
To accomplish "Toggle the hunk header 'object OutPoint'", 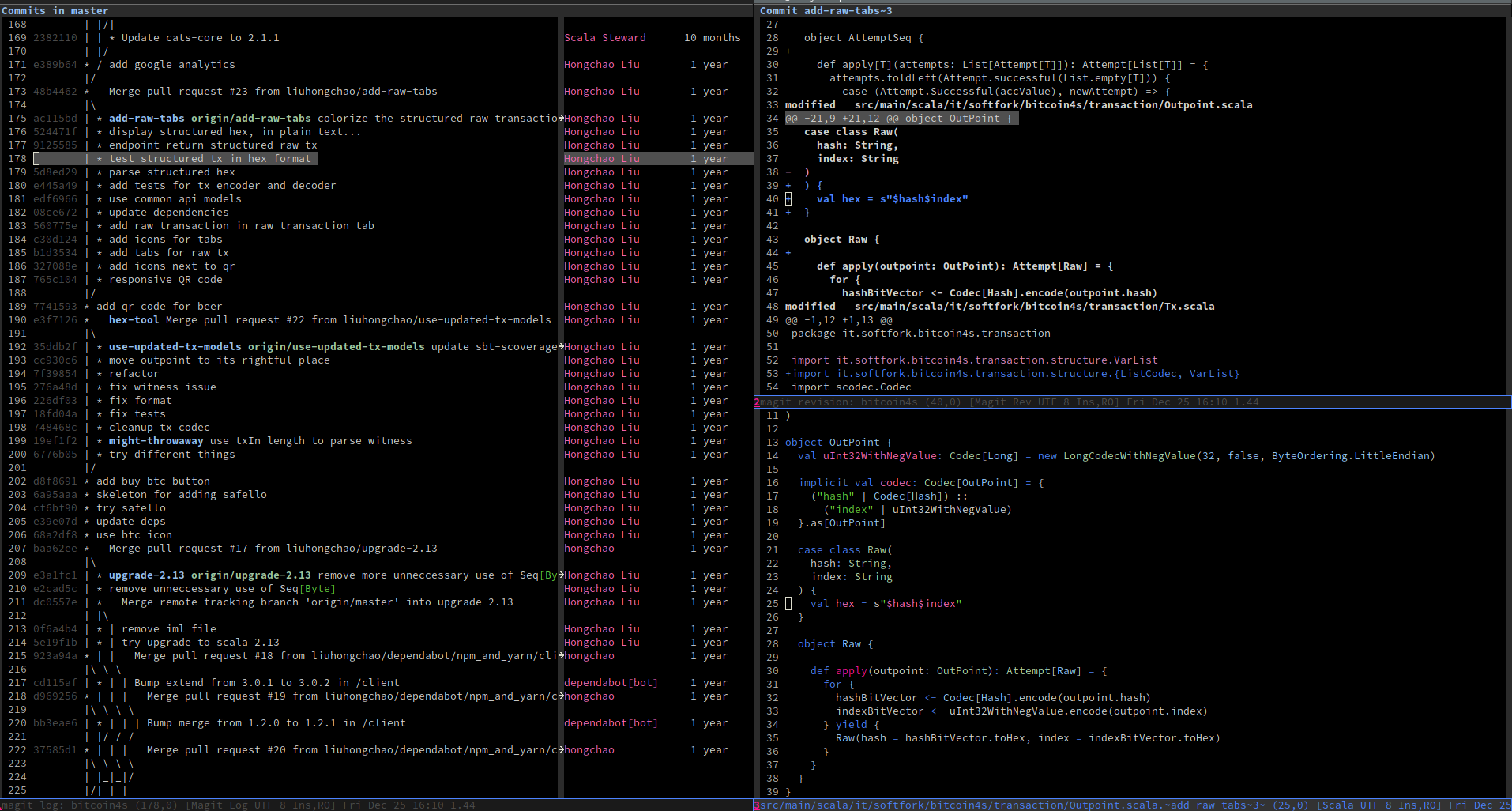I will pos(901,119).
